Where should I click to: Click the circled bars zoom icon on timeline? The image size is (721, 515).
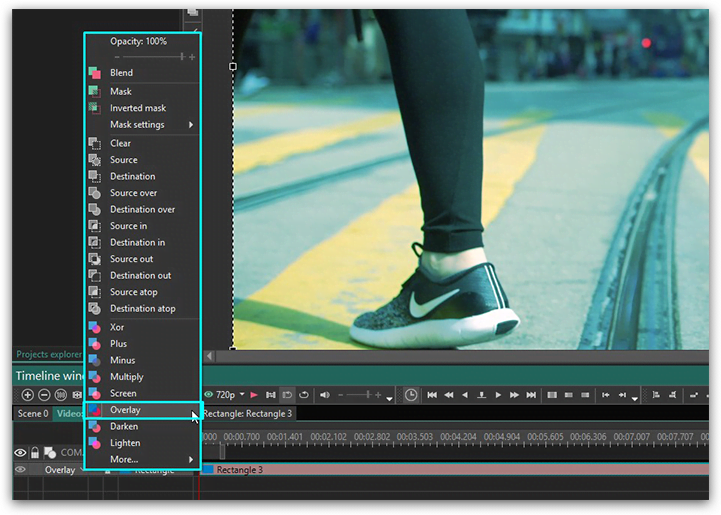point(61,395)
